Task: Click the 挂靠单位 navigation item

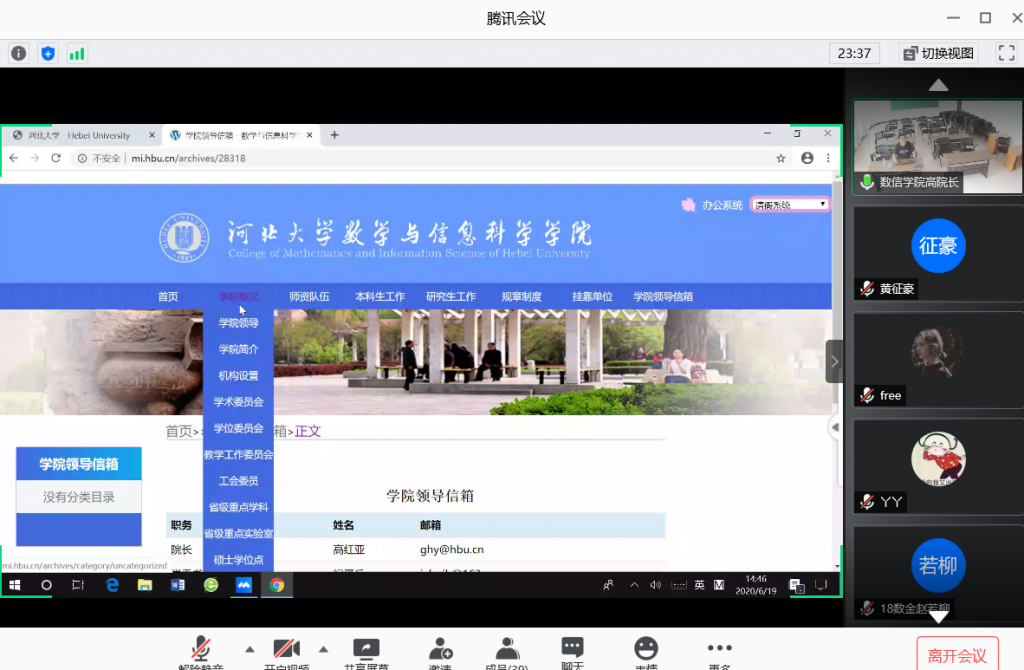Action: (x=592, y=296)
